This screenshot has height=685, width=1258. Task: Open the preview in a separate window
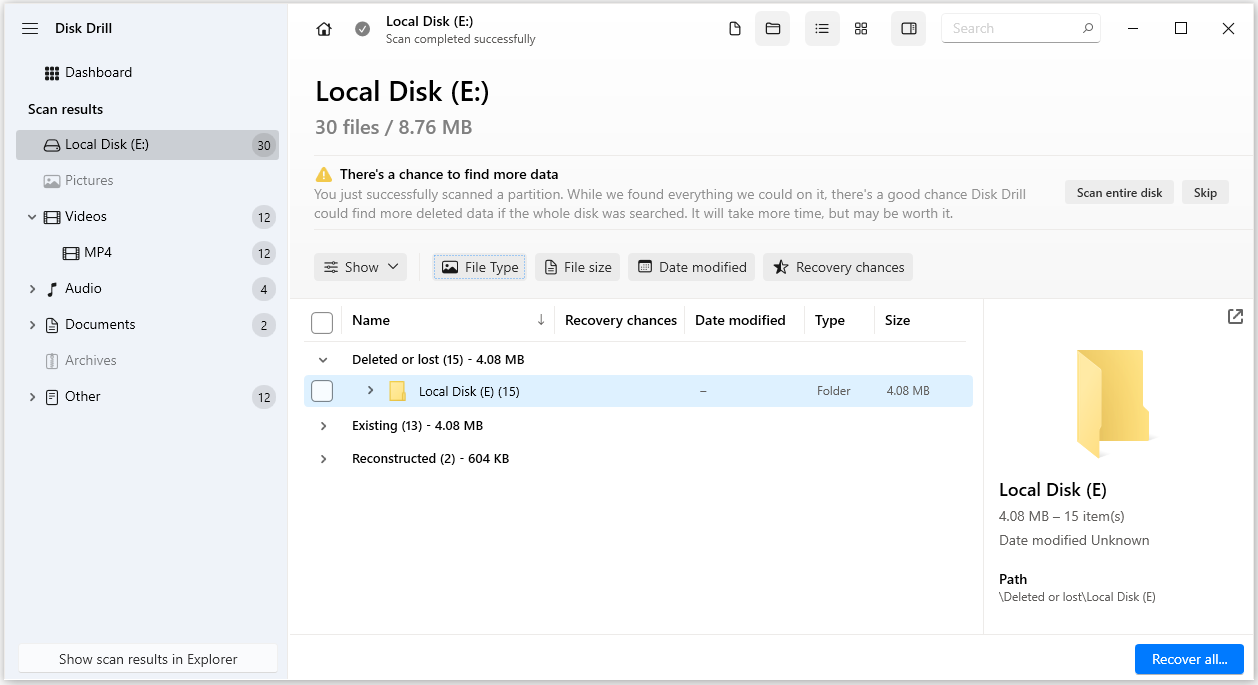(x=1234, y=316)
